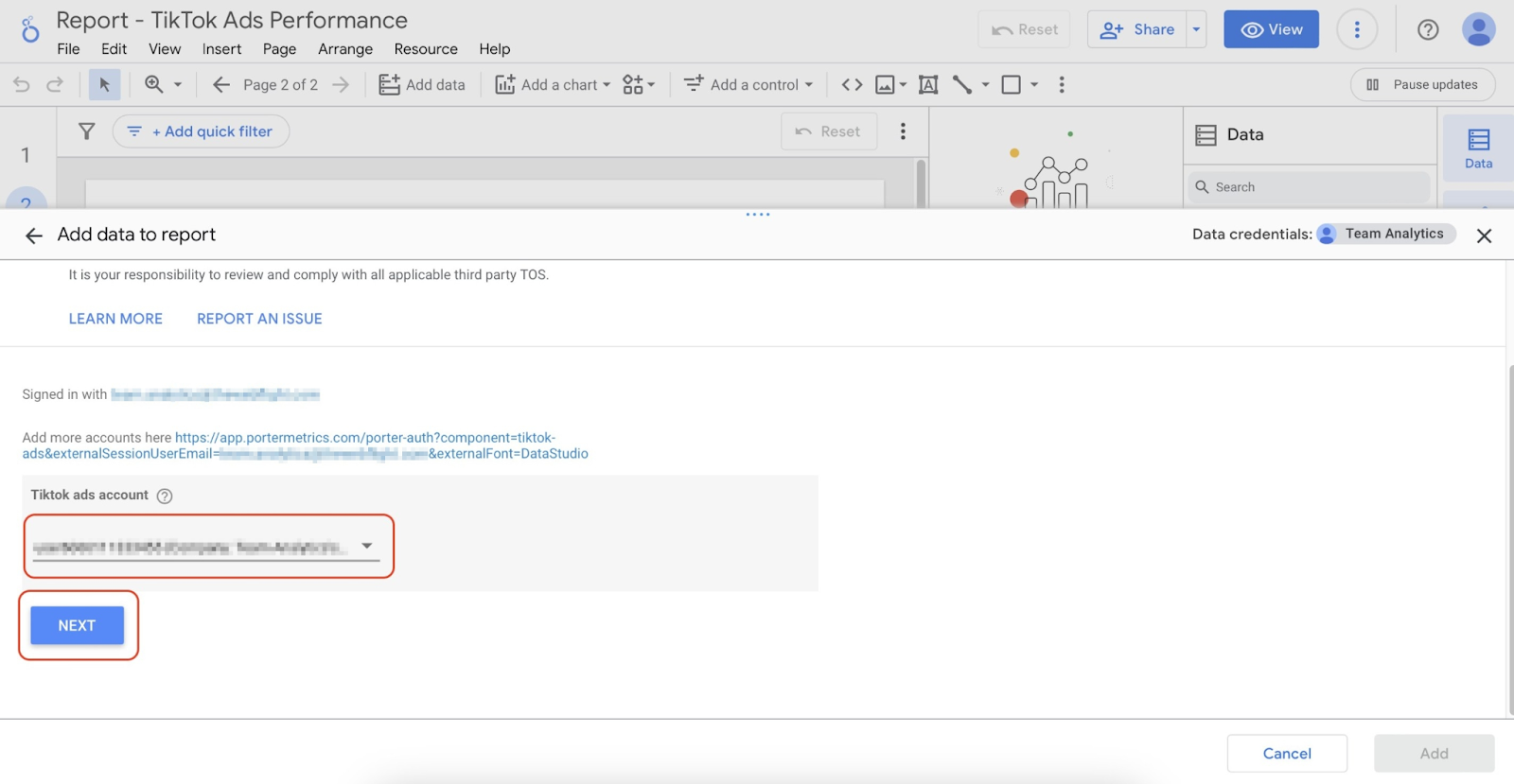Click the REPORT AN ISSUE link
This screenshot has width=1514, height=784.
tap(259, 319)
